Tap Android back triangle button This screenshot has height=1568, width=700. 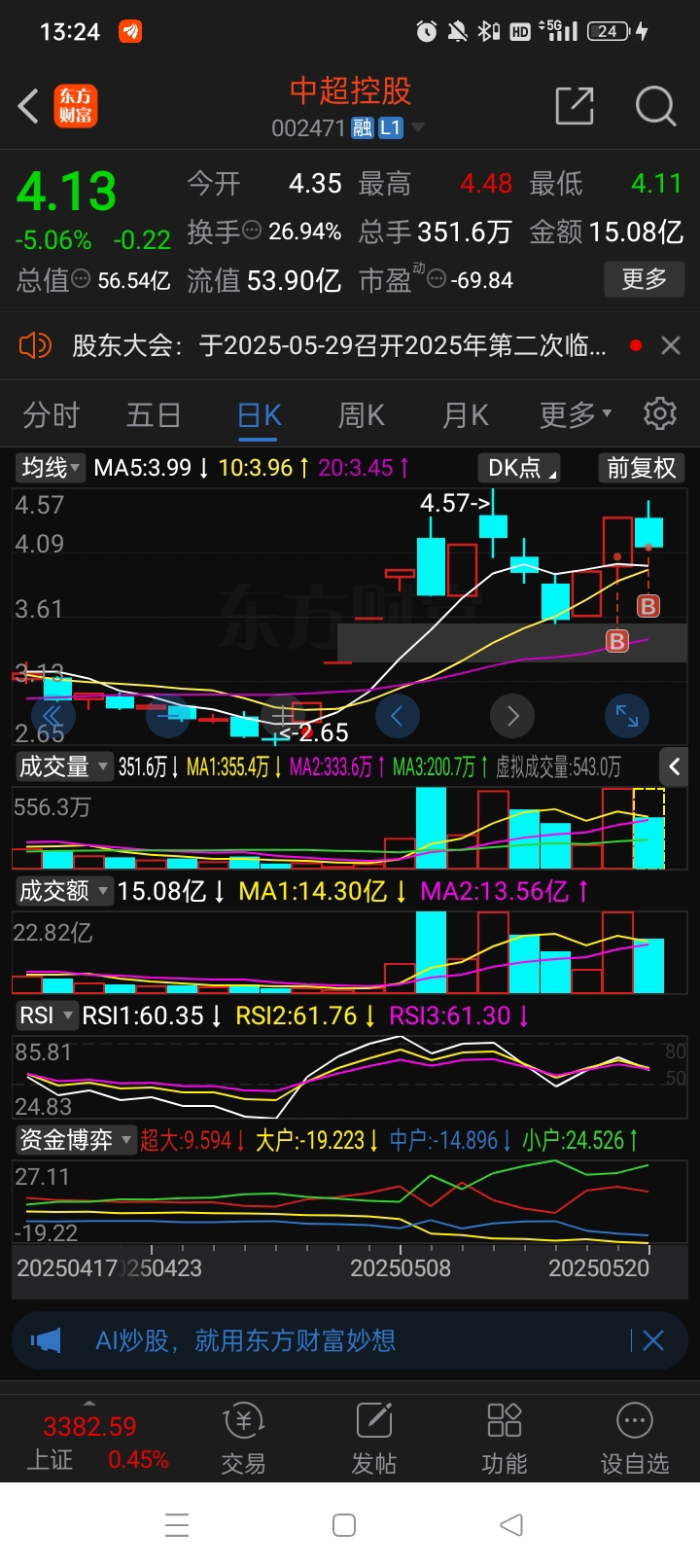point(511,1525)
